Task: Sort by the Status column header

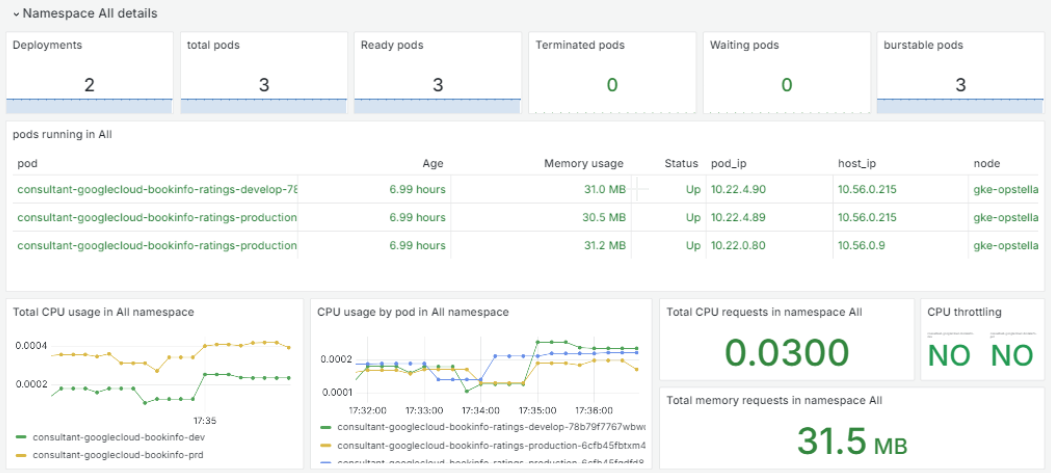Action: coord(682,163)
